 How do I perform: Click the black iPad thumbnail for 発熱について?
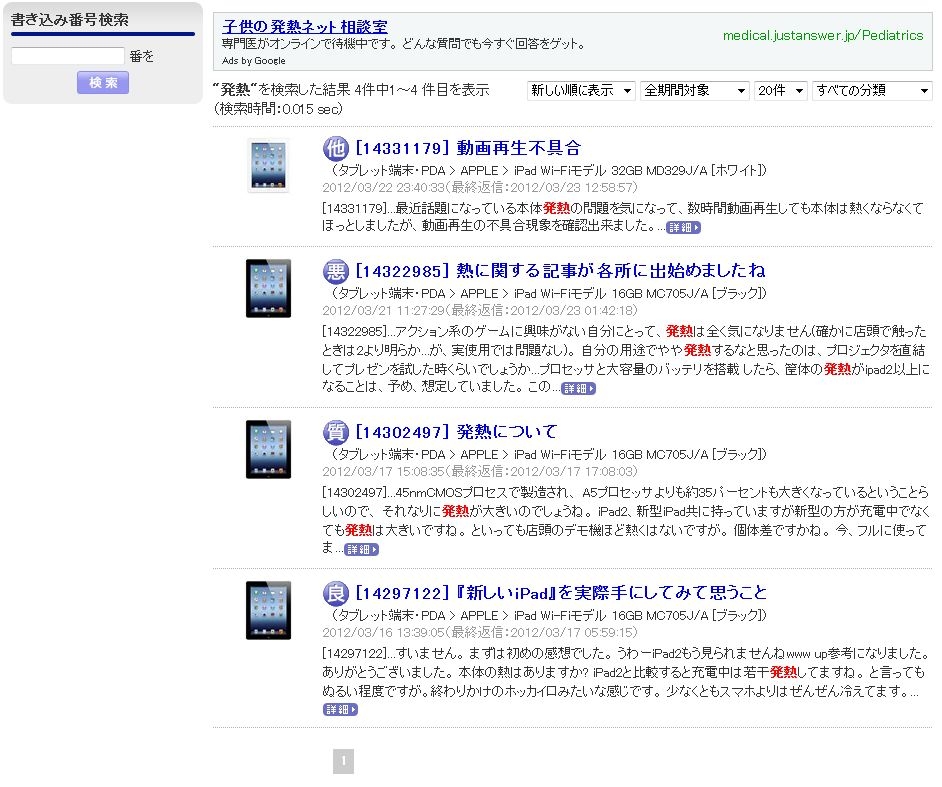click(x=269, y=449)
